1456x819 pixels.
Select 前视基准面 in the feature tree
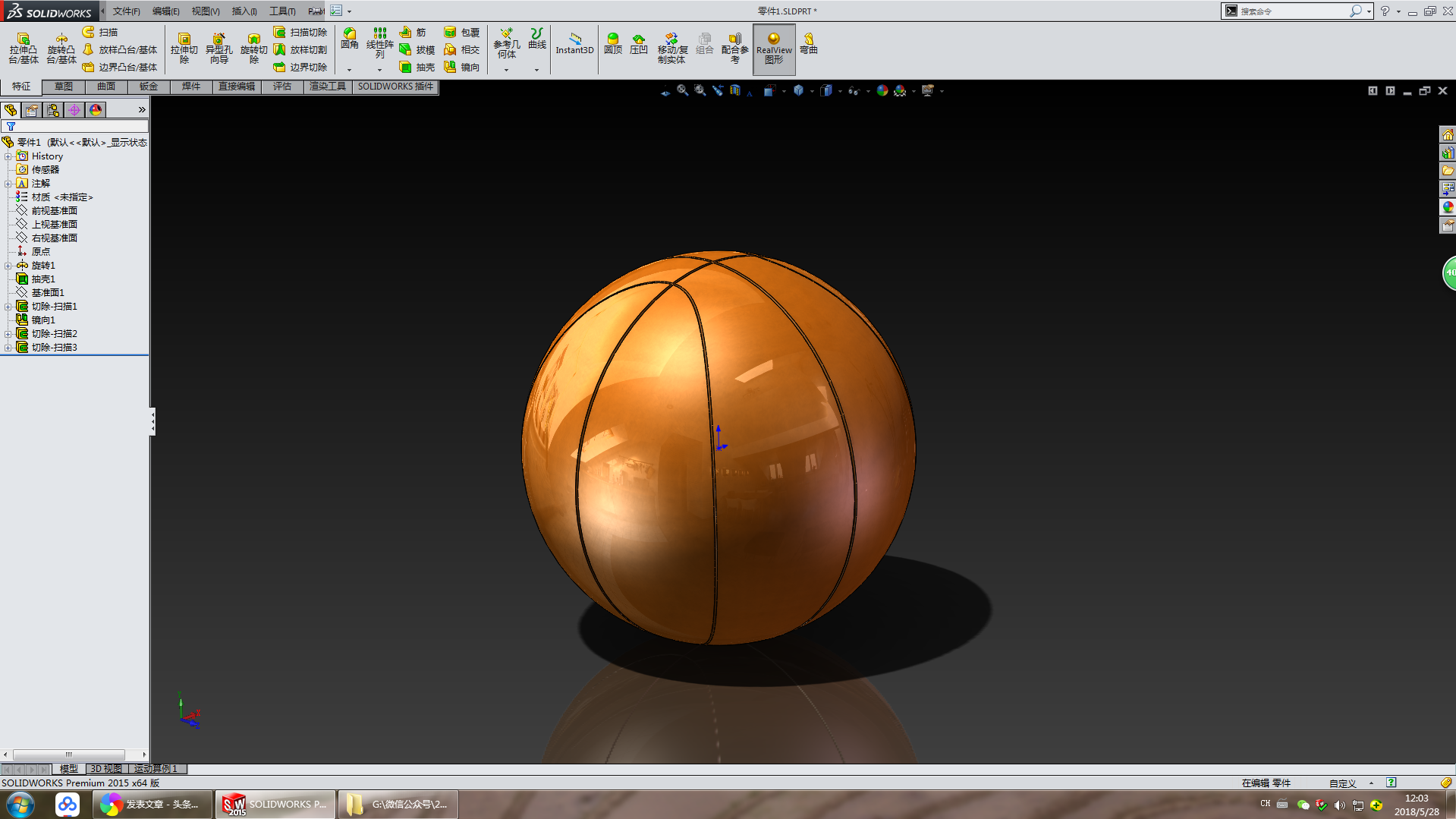pyautogui.click(x=54, y=211)
